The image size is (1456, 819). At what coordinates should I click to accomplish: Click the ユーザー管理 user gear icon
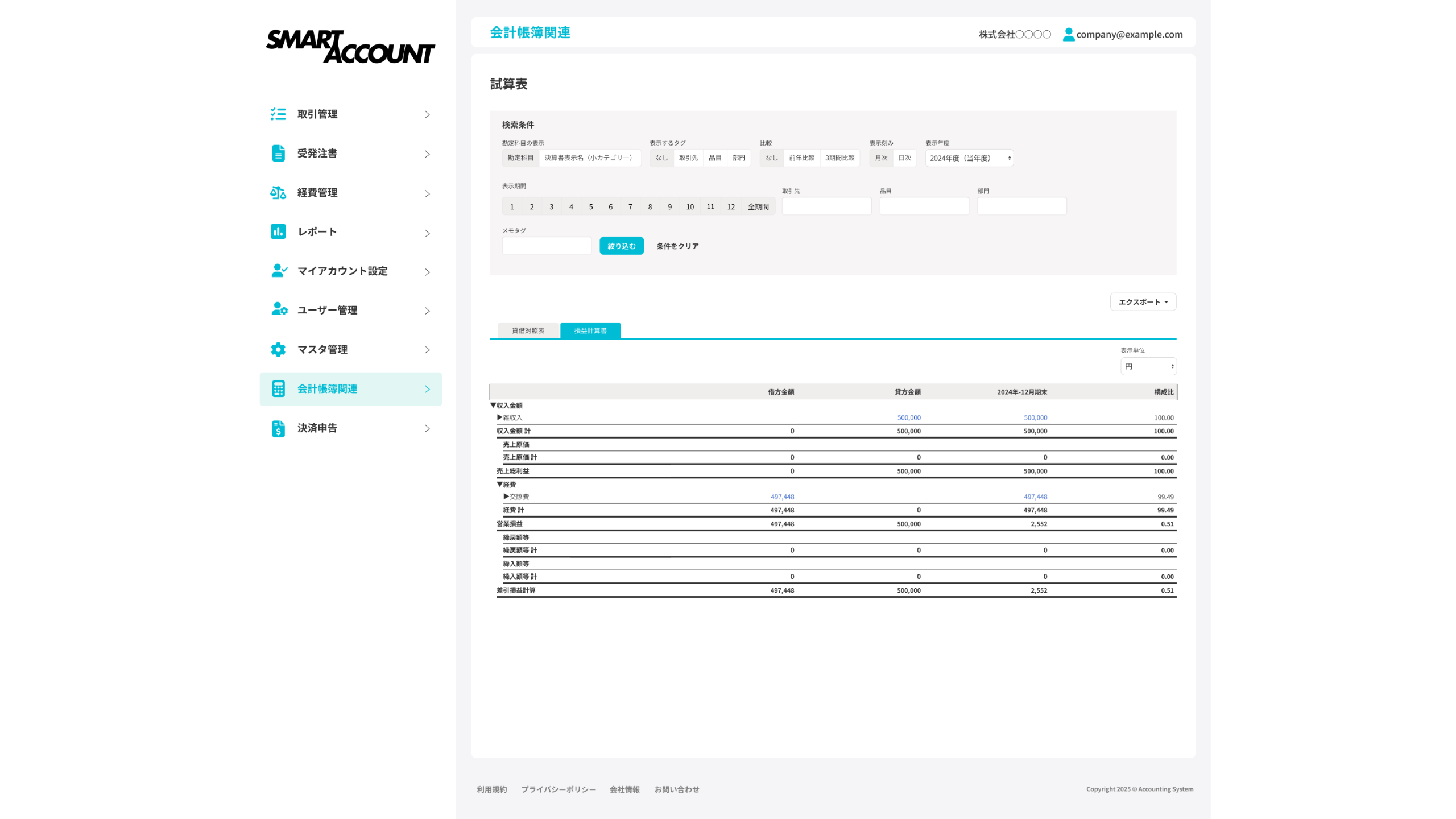pos(279,309)
